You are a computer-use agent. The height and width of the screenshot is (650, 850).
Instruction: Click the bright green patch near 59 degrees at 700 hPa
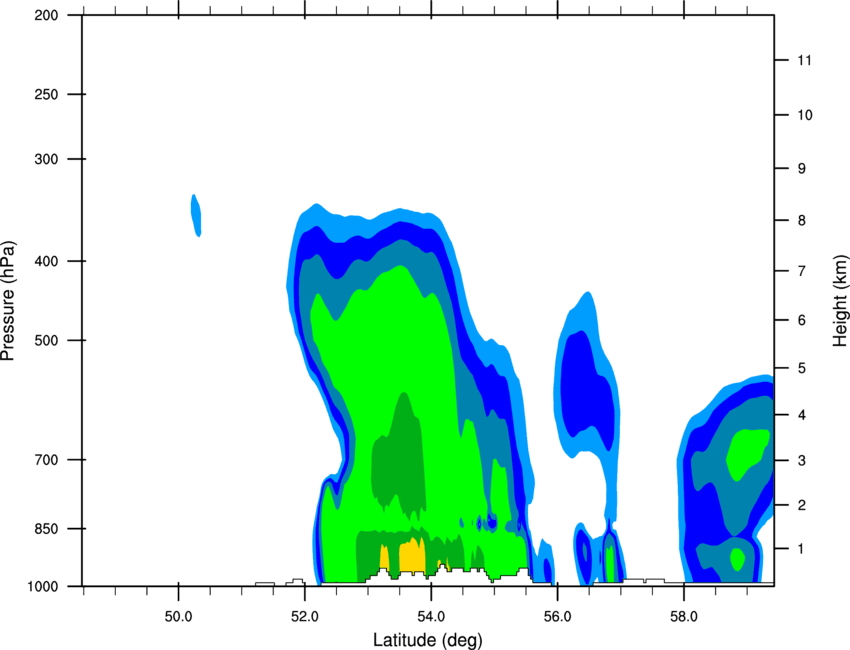point(747,453)
